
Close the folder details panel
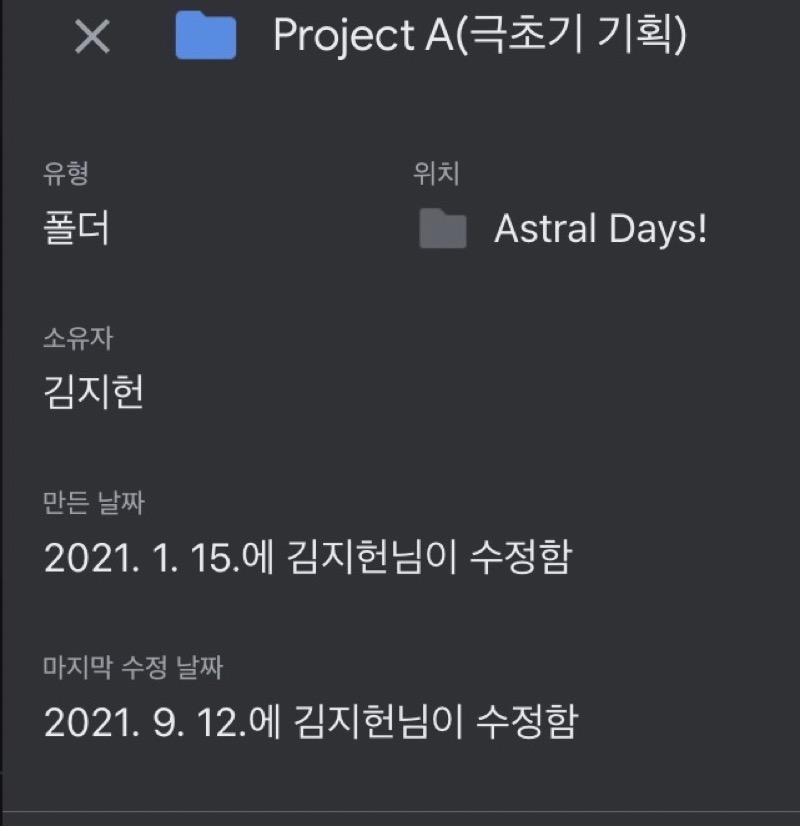[x=92, y=38]
